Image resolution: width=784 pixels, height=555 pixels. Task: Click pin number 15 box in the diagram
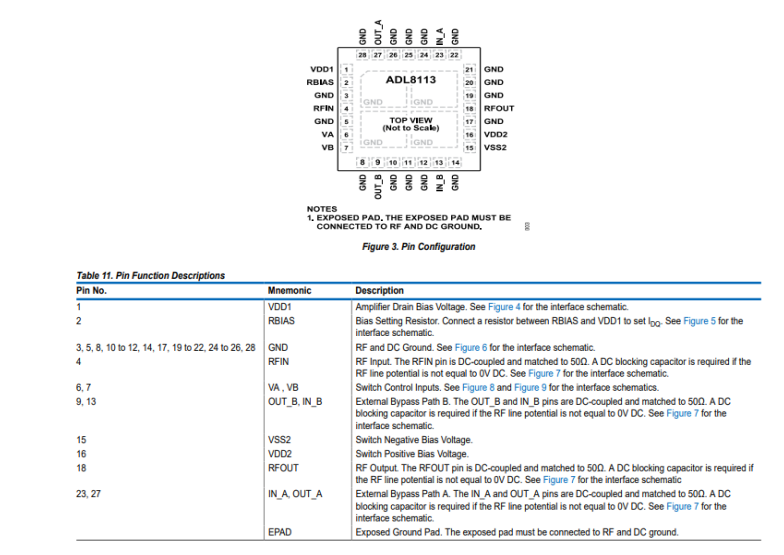pos(469,148)
